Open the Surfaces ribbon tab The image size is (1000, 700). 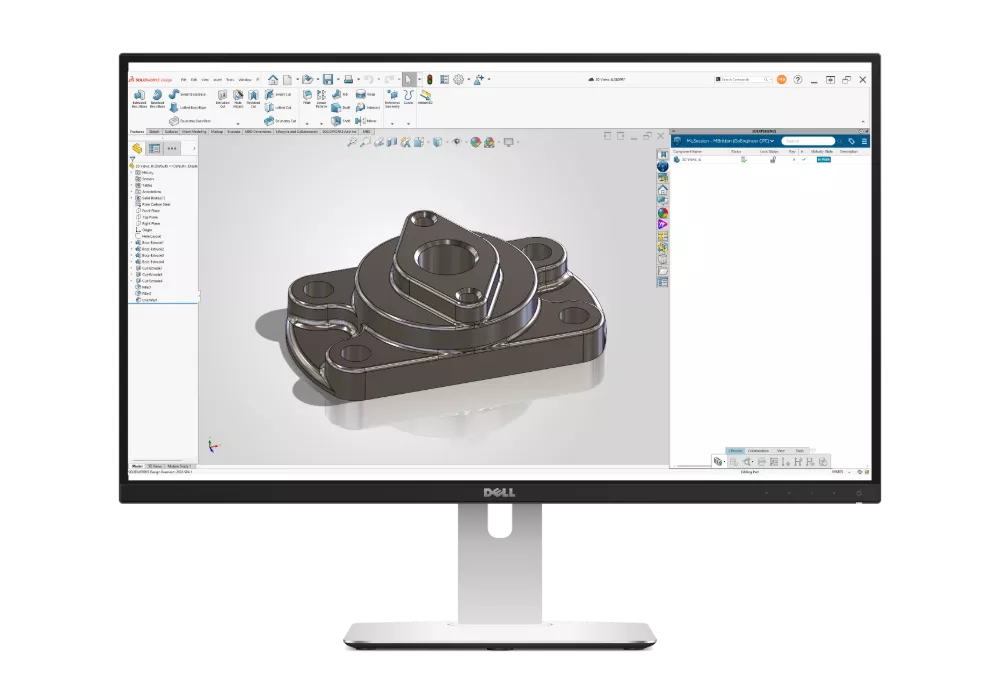click(172, 132)
